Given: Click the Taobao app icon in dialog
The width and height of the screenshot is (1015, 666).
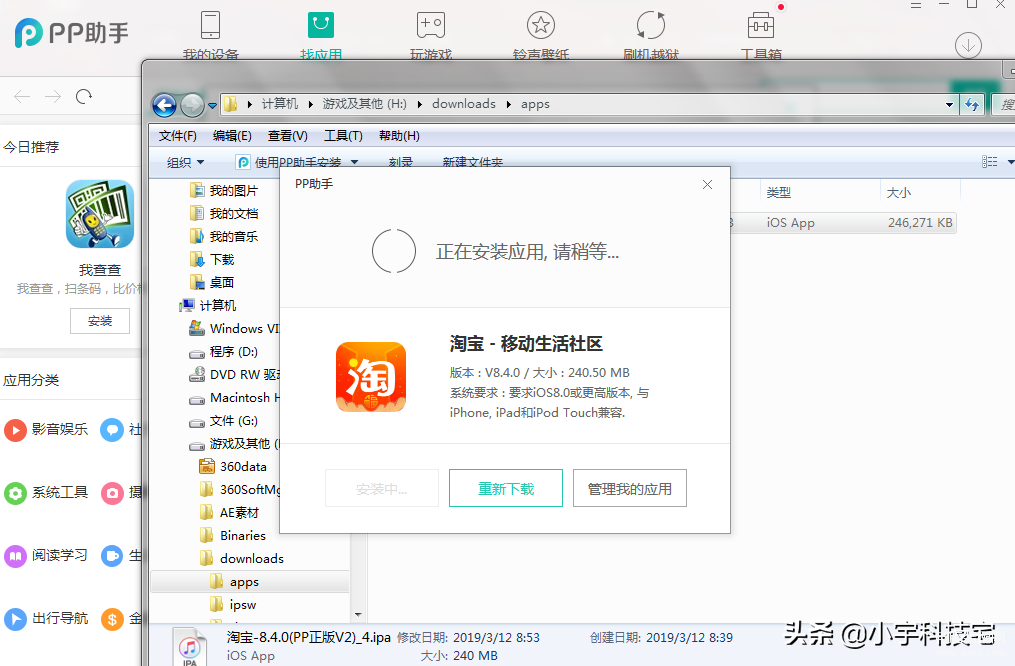Looking at the screenshot, I should click(x=371, y=377).
